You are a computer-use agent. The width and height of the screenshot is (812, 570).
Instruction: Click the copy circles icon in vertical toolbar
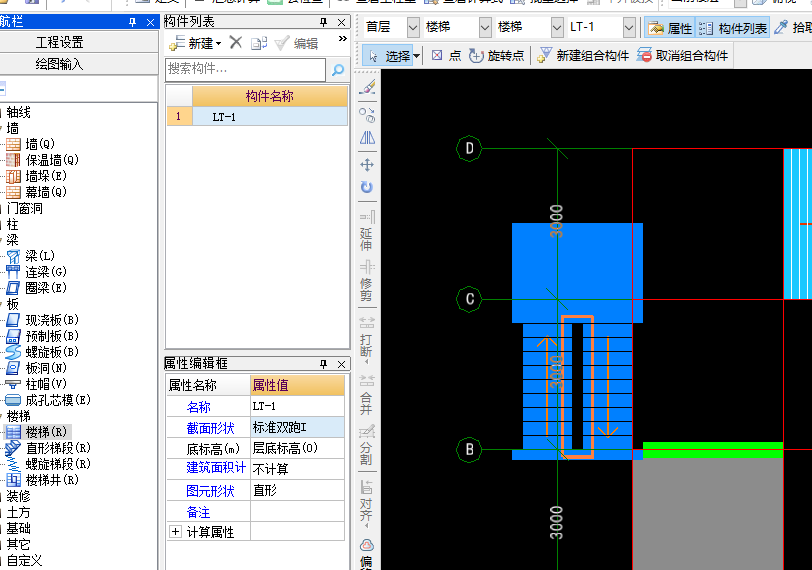tap(367, 114)
